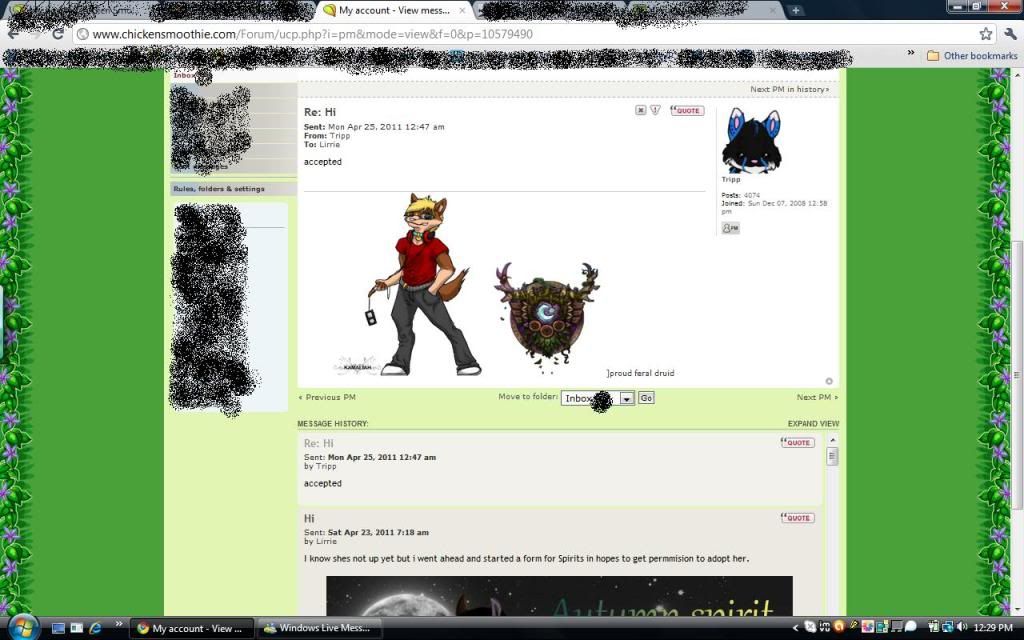Quote the 'Re: Hi' message at the top
Viewport: 1024px width, 640px height.
coord(687,110)
